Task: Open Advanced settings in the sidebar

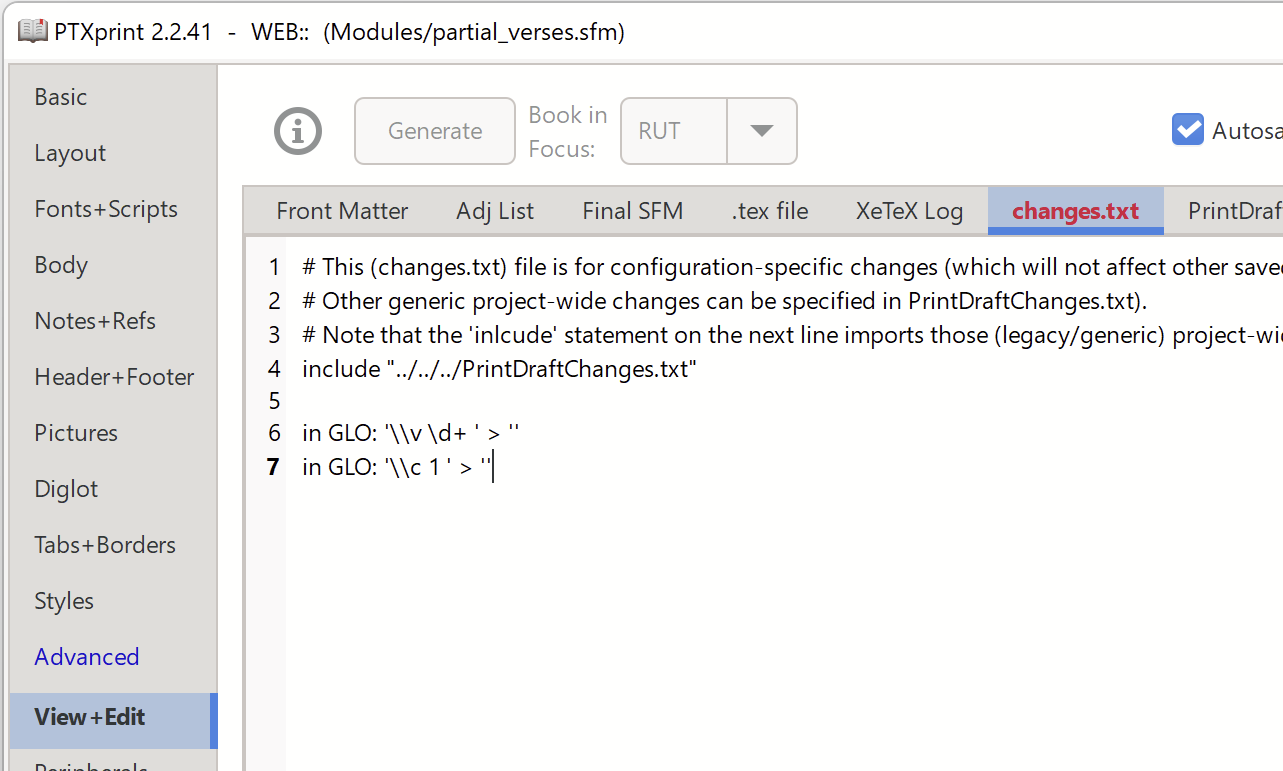Action: [x=86, y=656]
